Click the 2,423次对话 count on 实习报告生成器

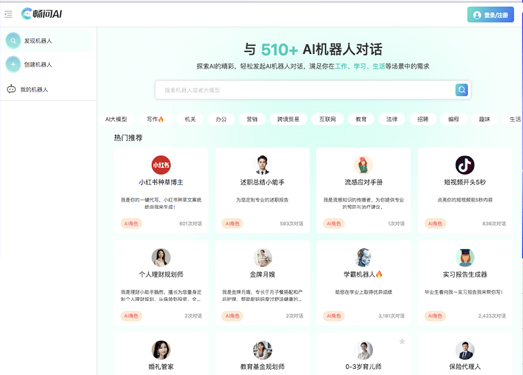coord(492,316)
